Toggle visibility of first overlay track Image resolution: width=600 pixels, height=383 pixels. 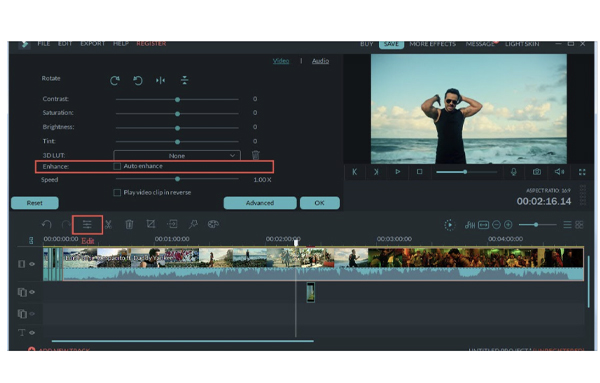(32, 292)
